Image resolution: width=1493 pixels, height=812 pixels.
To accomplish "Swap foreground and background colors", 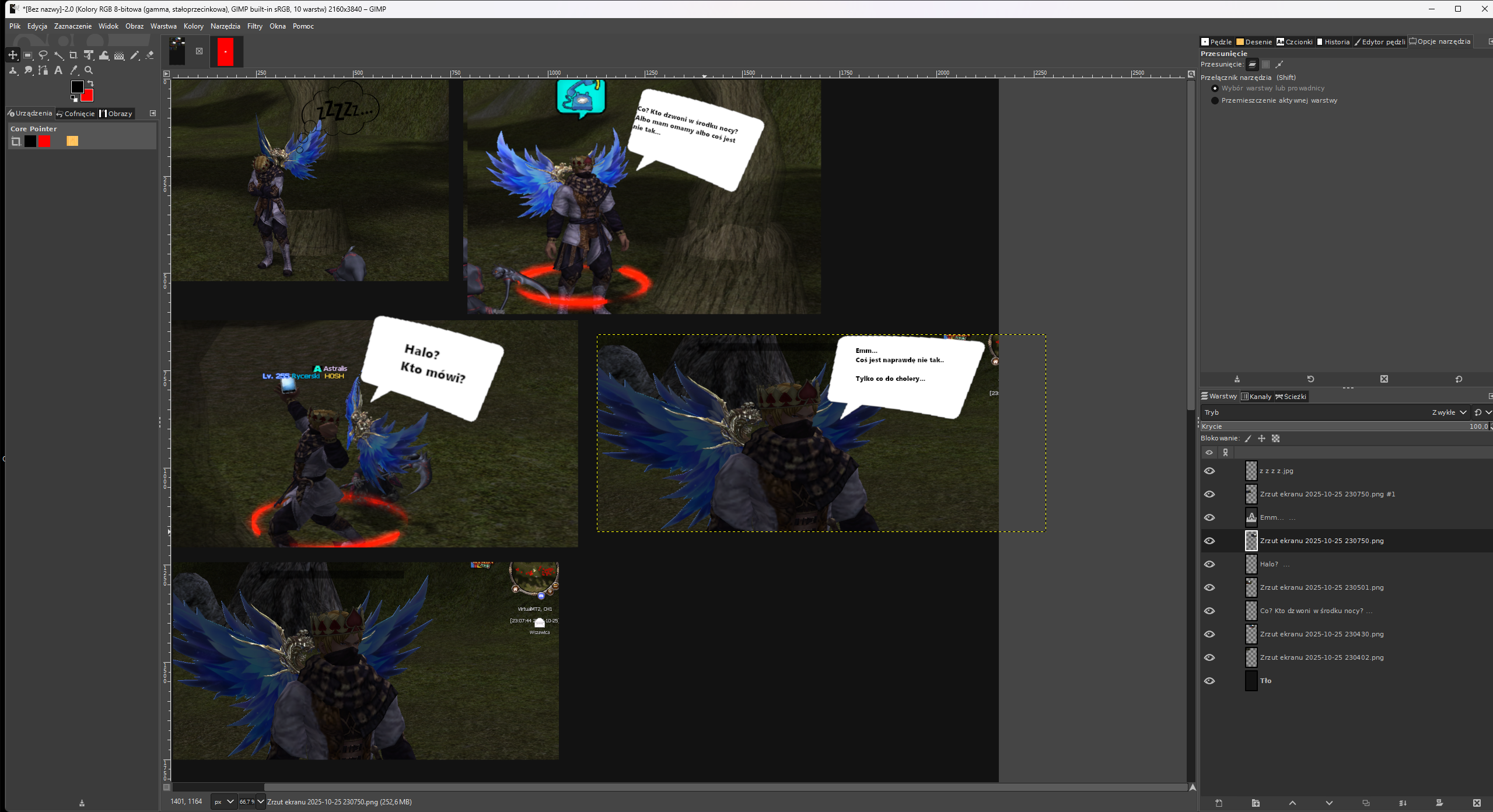I will pyautogui.click(x=90, y=83).
